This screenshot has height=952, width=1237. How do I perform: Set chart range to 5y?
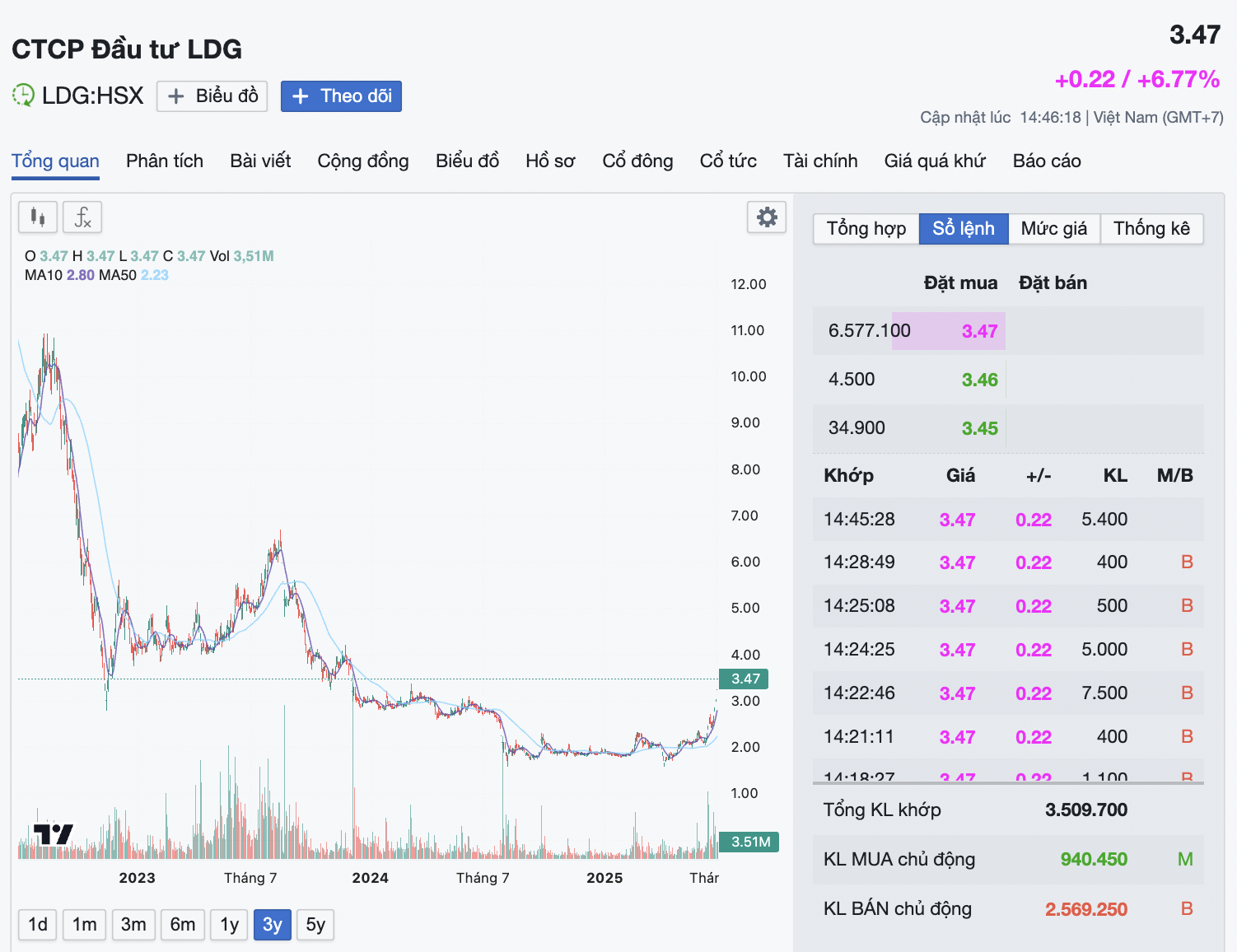pyautogui.click(x=315, y=925)
